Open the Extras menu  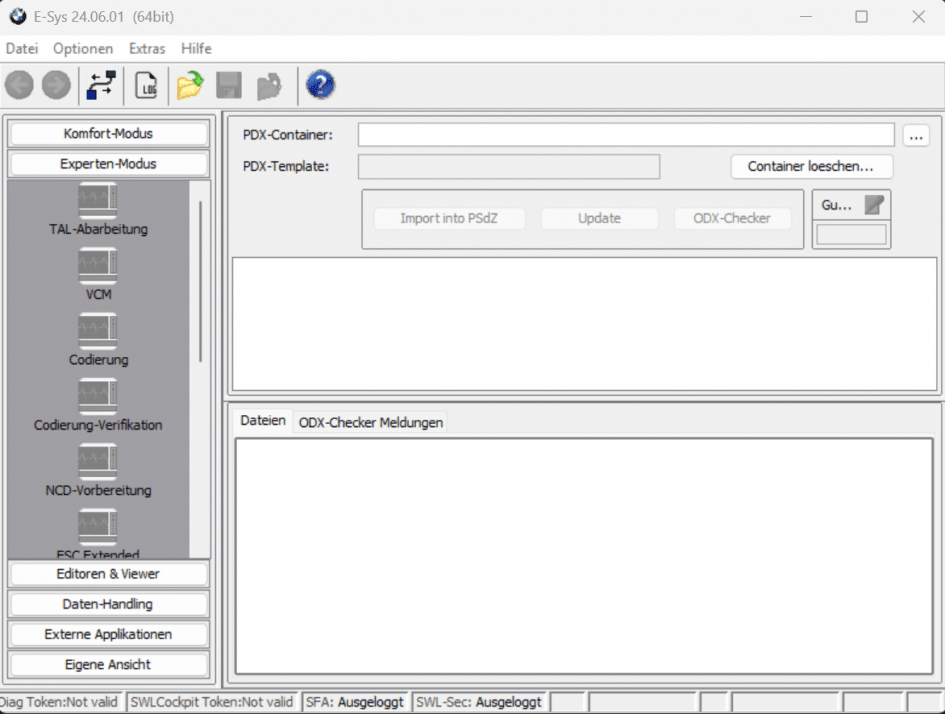(147, 48)
